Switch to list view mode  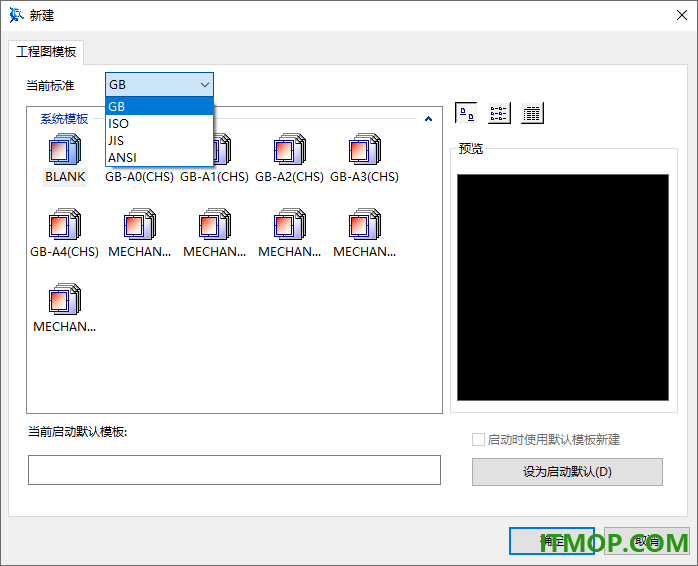[499, 113]
